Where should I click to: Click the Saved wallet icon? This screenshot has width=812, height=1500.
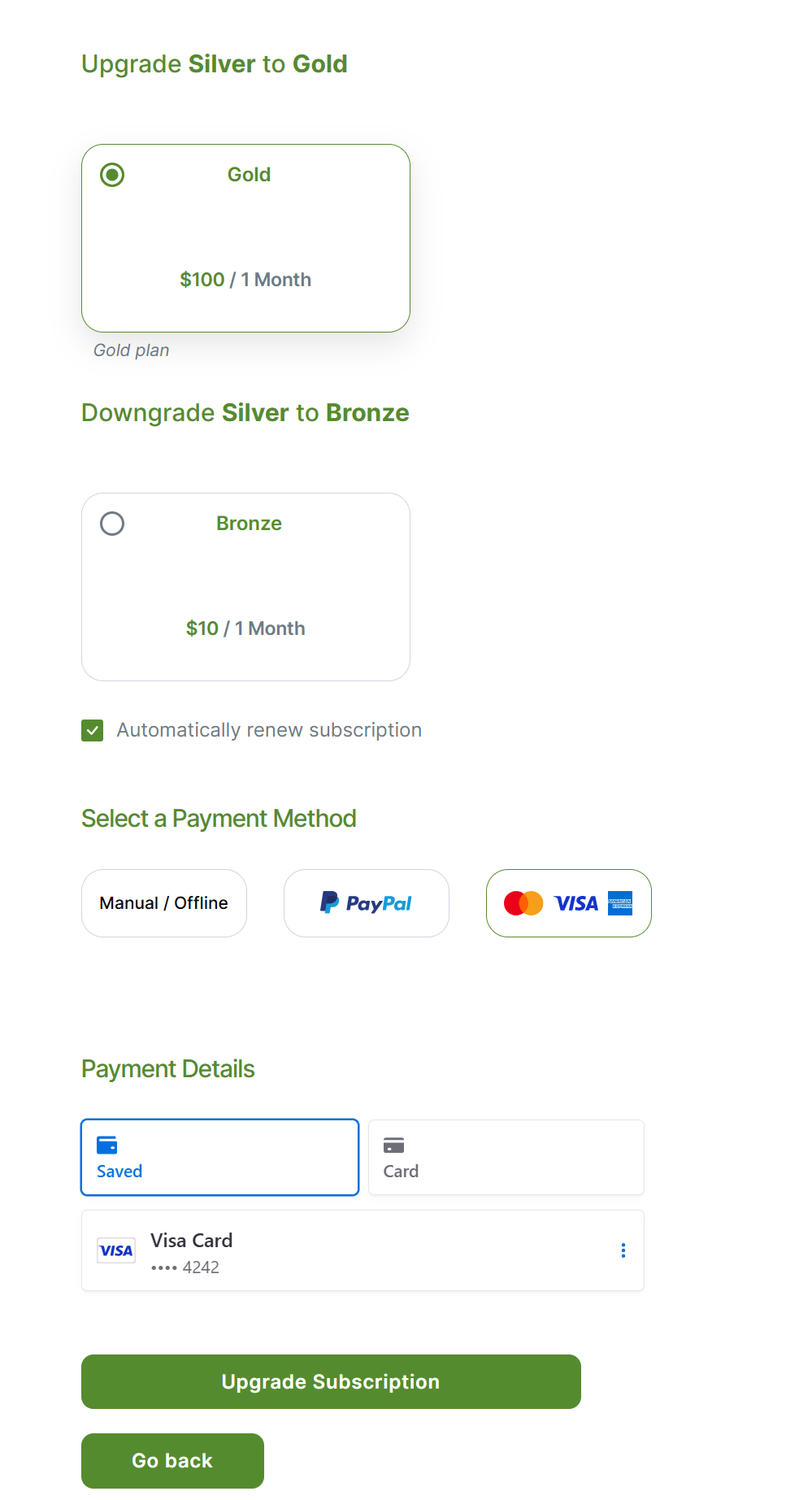click(107, 1145)
